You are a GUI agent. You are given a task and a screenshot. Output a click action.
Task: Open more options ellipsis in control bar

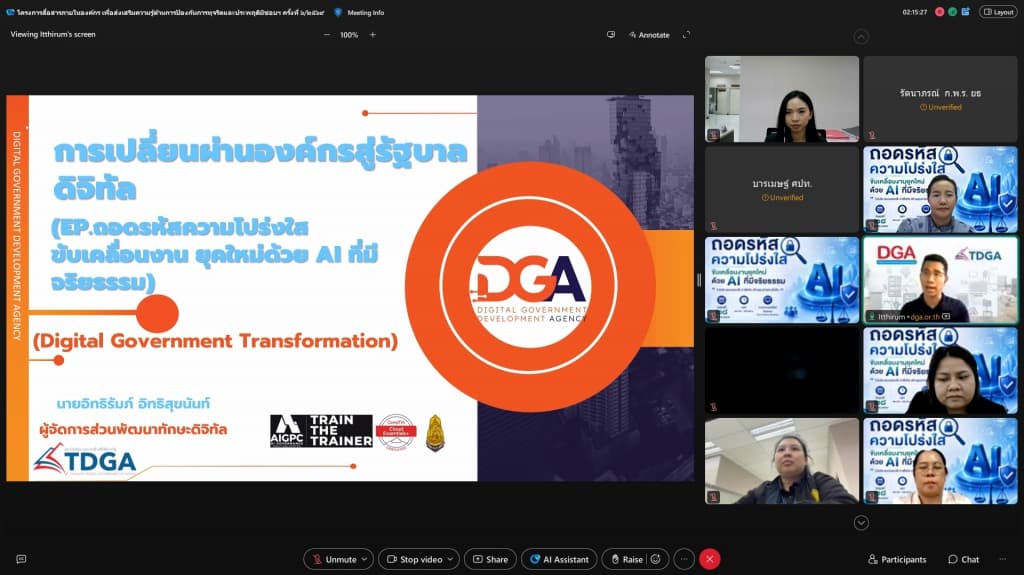click(x=684, y=559)
